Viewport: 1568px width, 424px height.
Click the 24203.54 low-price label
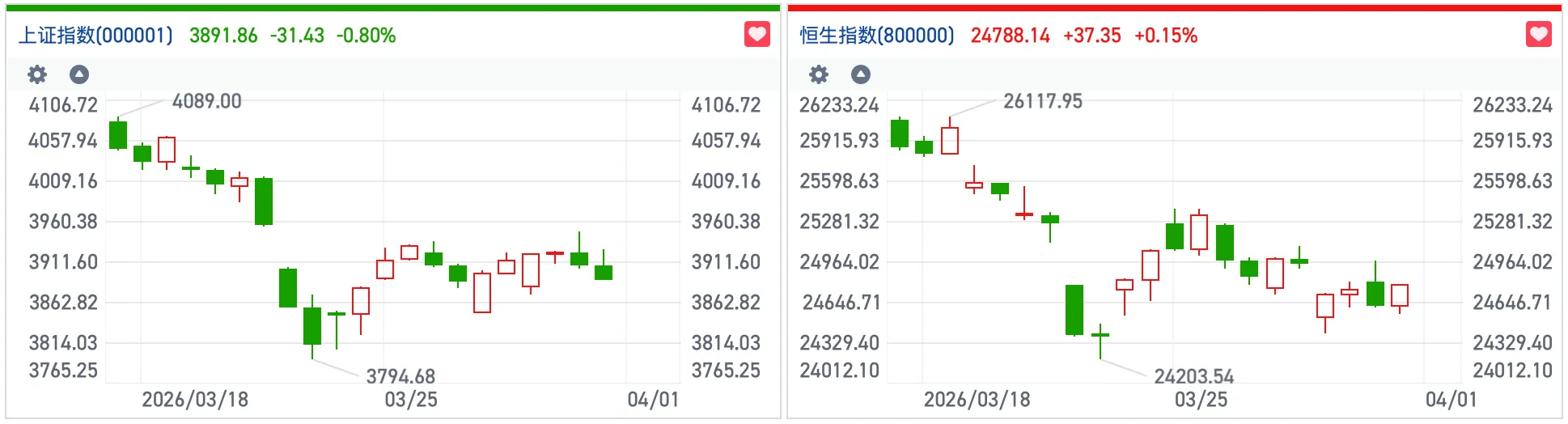click(1193, 376)
